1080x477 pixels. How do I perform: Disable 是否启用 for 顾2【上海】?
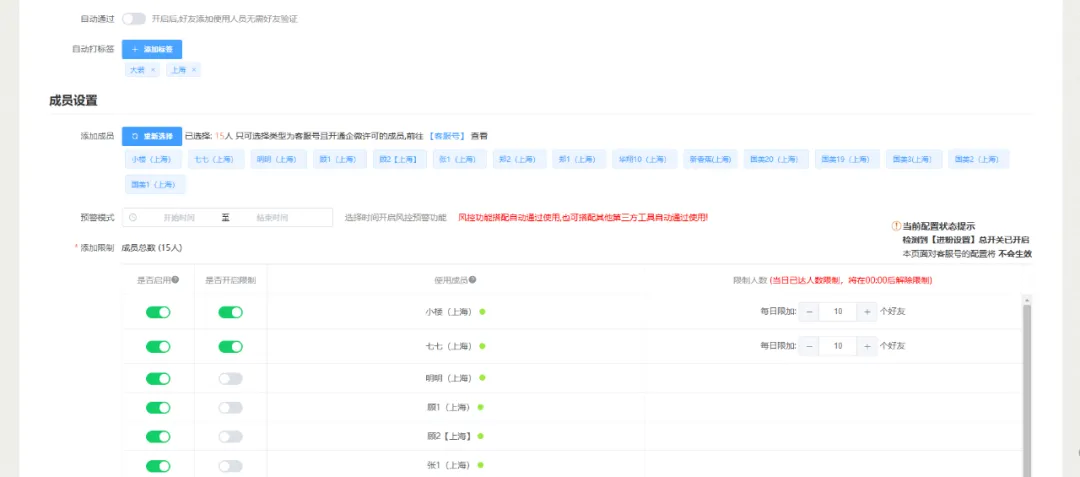[x=158, y=436]
